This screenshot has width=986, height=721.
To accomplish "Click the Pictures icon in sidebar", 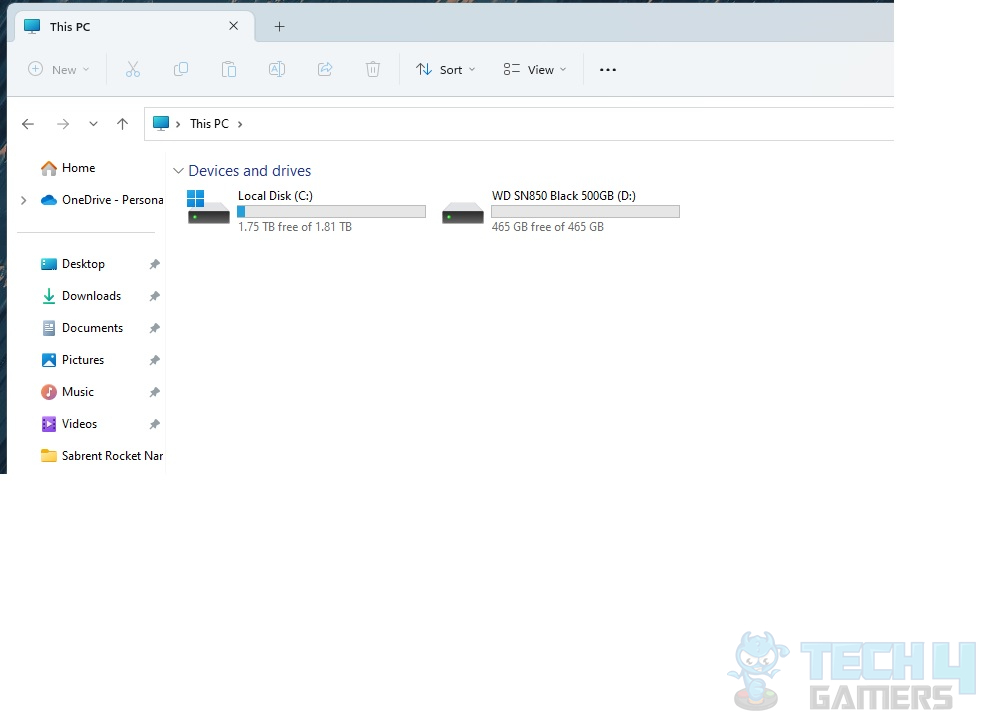I will coord(48,360).
